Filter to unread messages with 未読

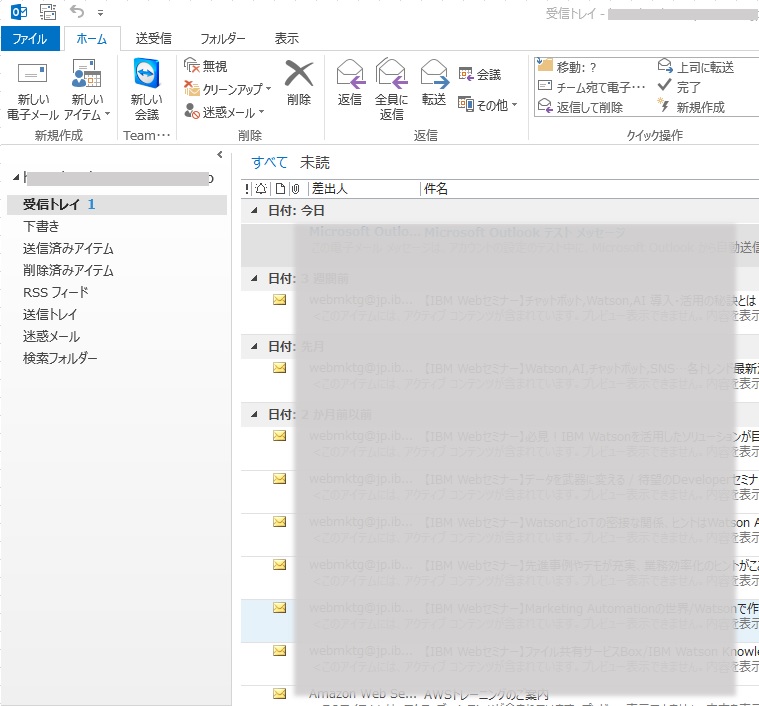pos(315,162)
